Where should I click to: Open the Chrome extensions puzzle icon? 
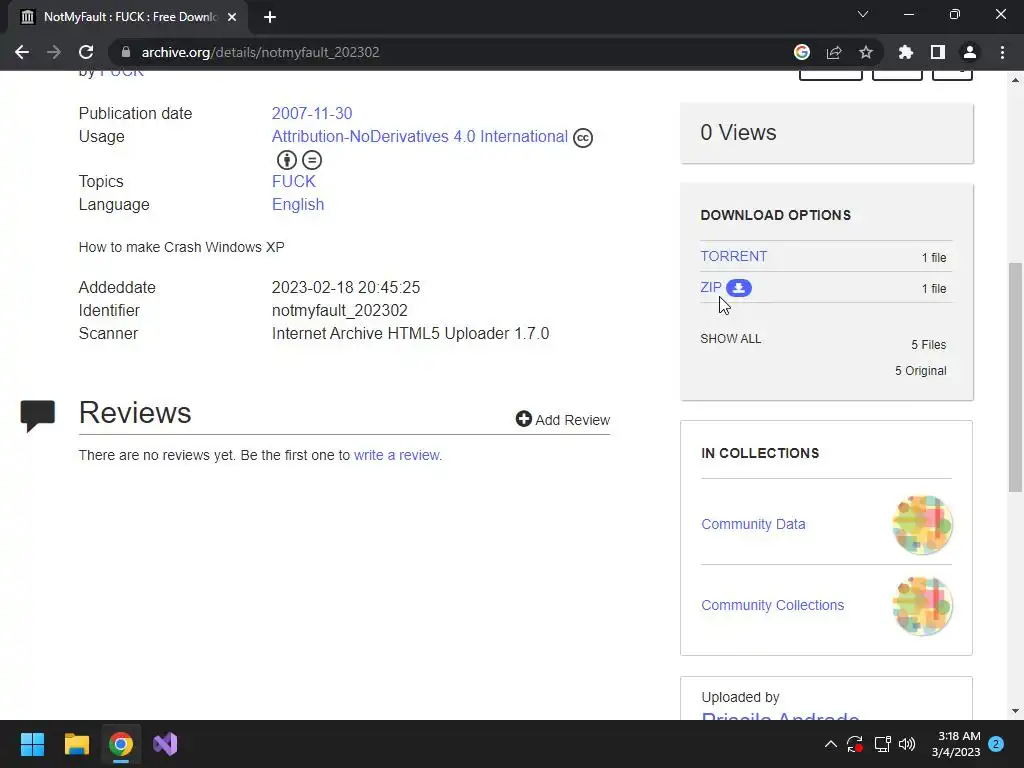(905, 52)
